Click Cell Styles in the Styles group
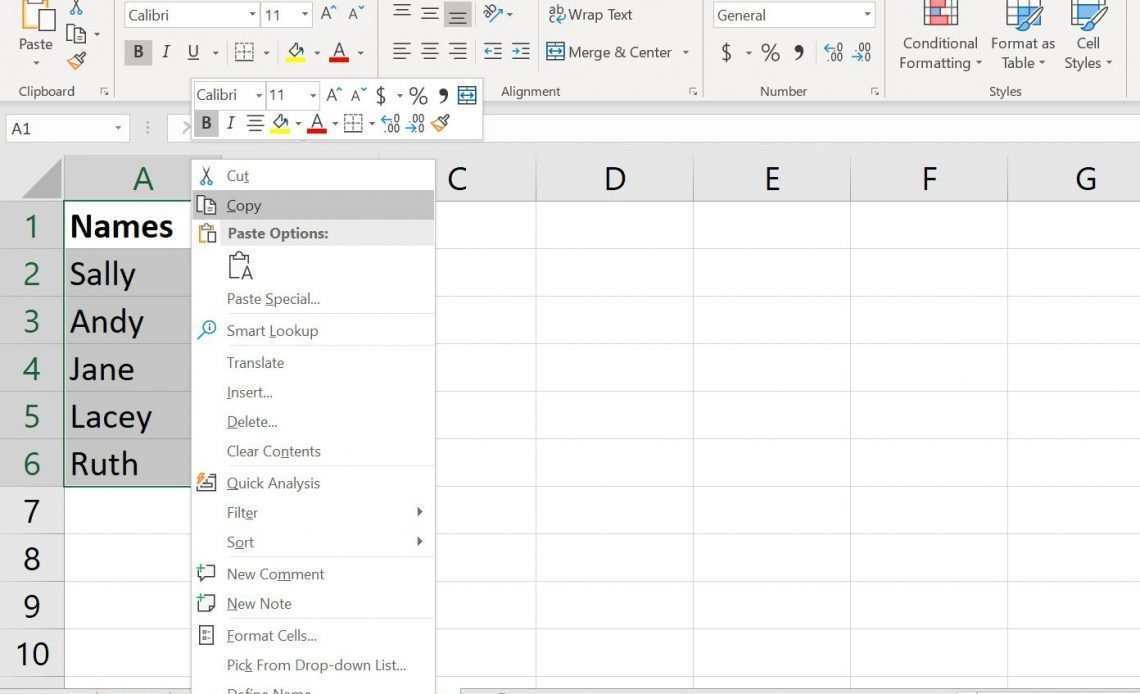 click(1088, 40)
